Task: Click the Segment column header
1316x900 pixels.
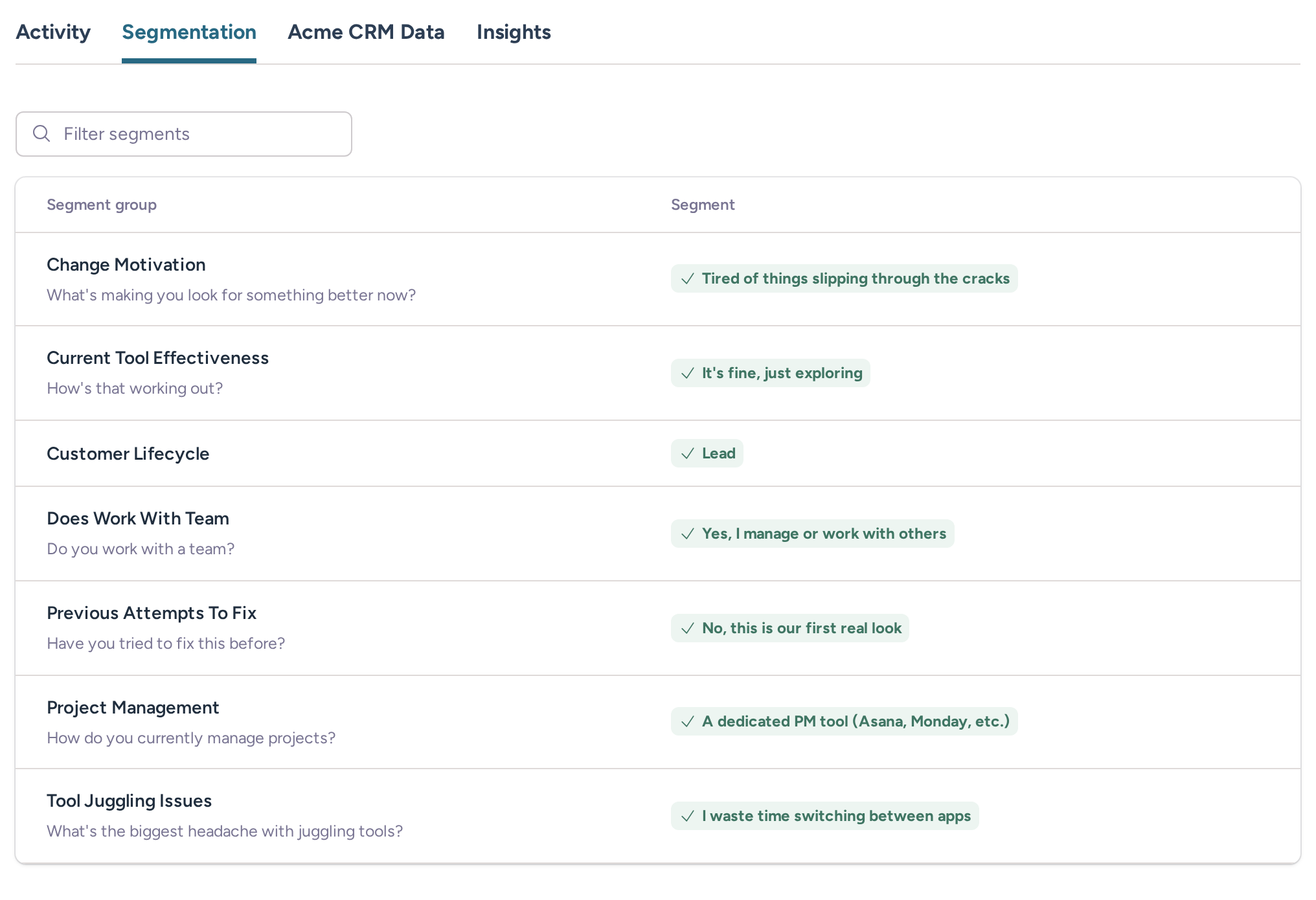Action: (x=703, y=205)
